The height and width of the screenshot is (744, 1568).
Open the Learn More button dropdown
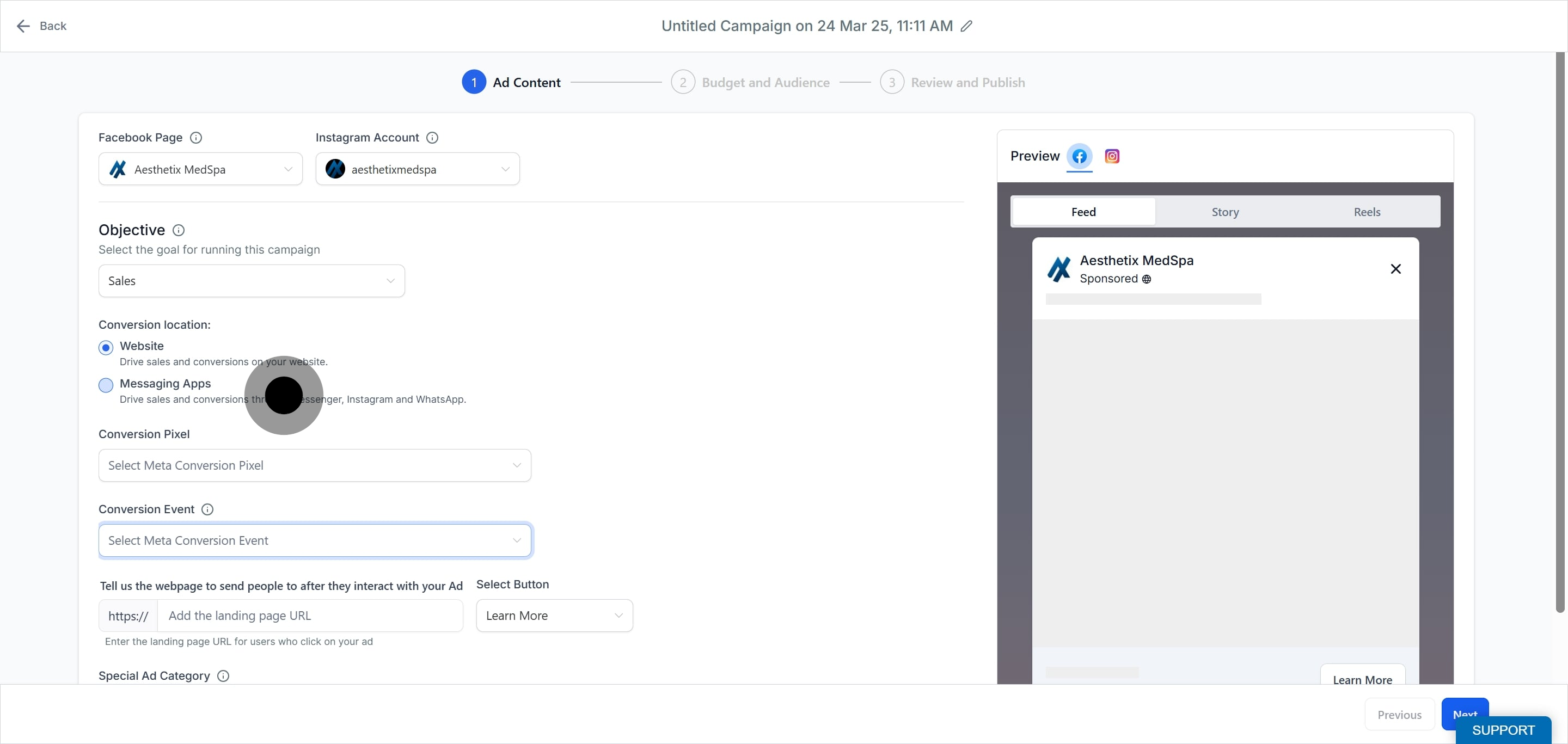click(555, 616)
